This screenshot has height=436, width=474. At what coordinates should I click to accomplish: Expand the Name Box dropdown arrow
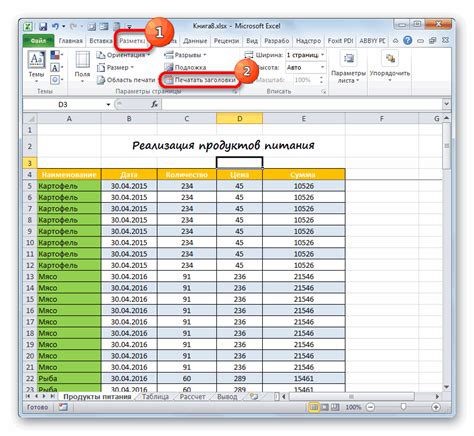pyautogui.click(x=108, y=105)
